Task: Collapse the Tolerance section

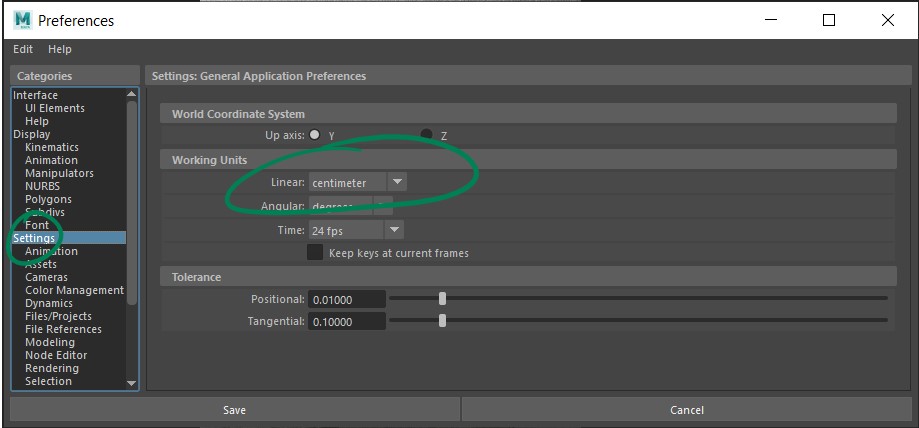Action: (x=528, y=276)
